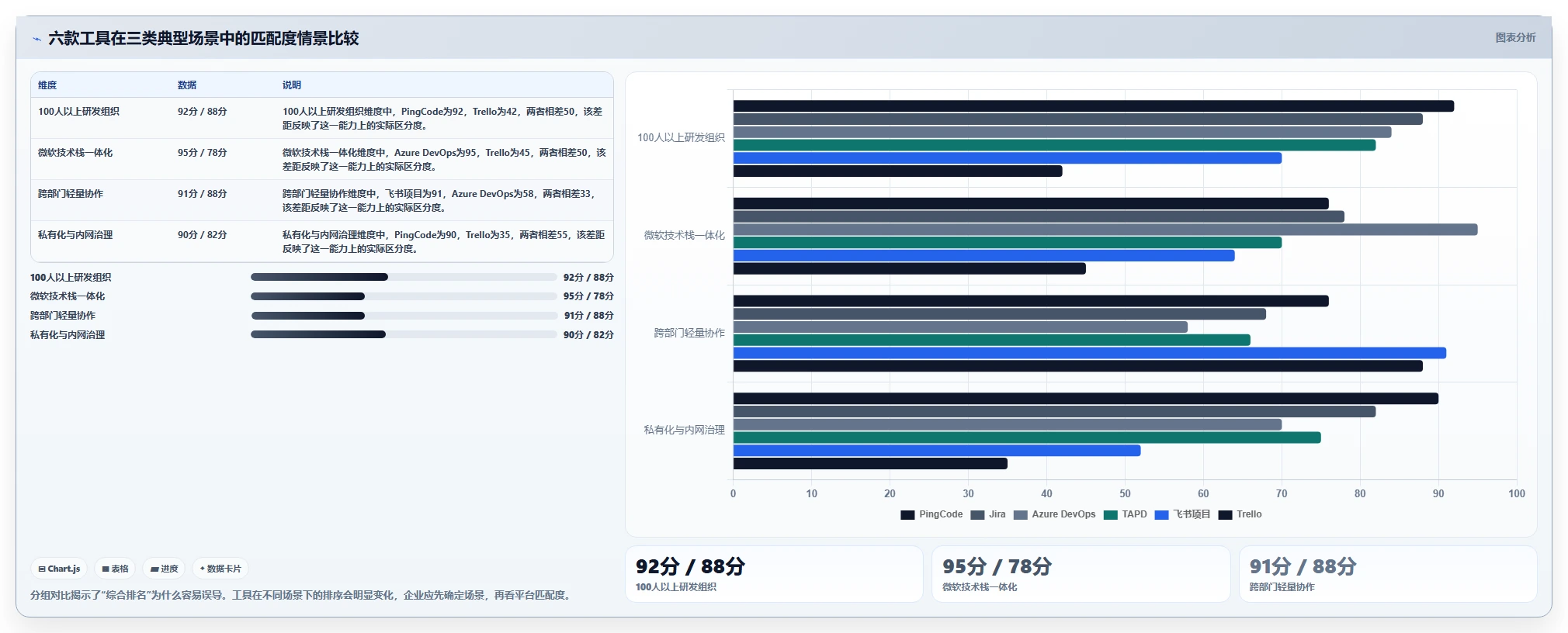Click the chart y-axis label 微软技术栈一体化
The width and height of the screenshot is (1568, 633).
(x=684, y=236)
